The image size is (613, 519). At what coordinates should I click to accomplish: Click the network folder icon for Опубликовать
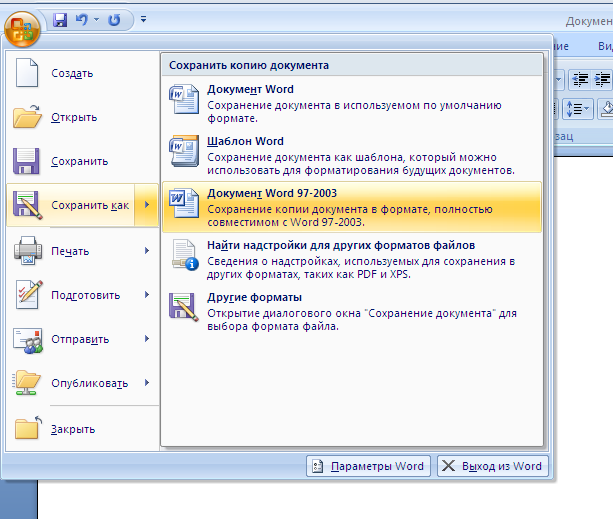coord(27,383)
